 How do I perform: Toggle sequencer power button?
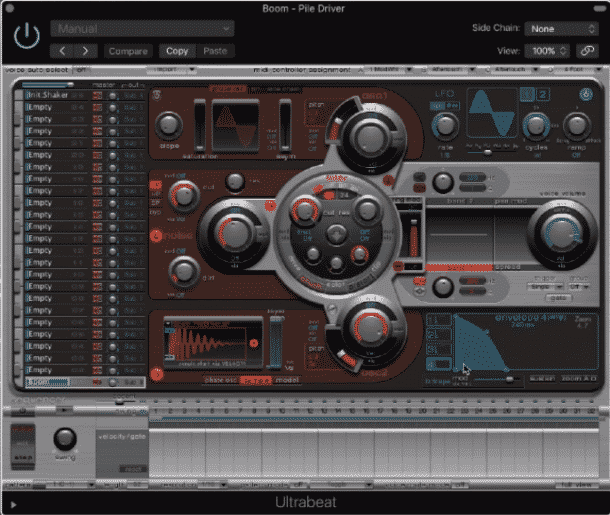click(x=23, y=410)
